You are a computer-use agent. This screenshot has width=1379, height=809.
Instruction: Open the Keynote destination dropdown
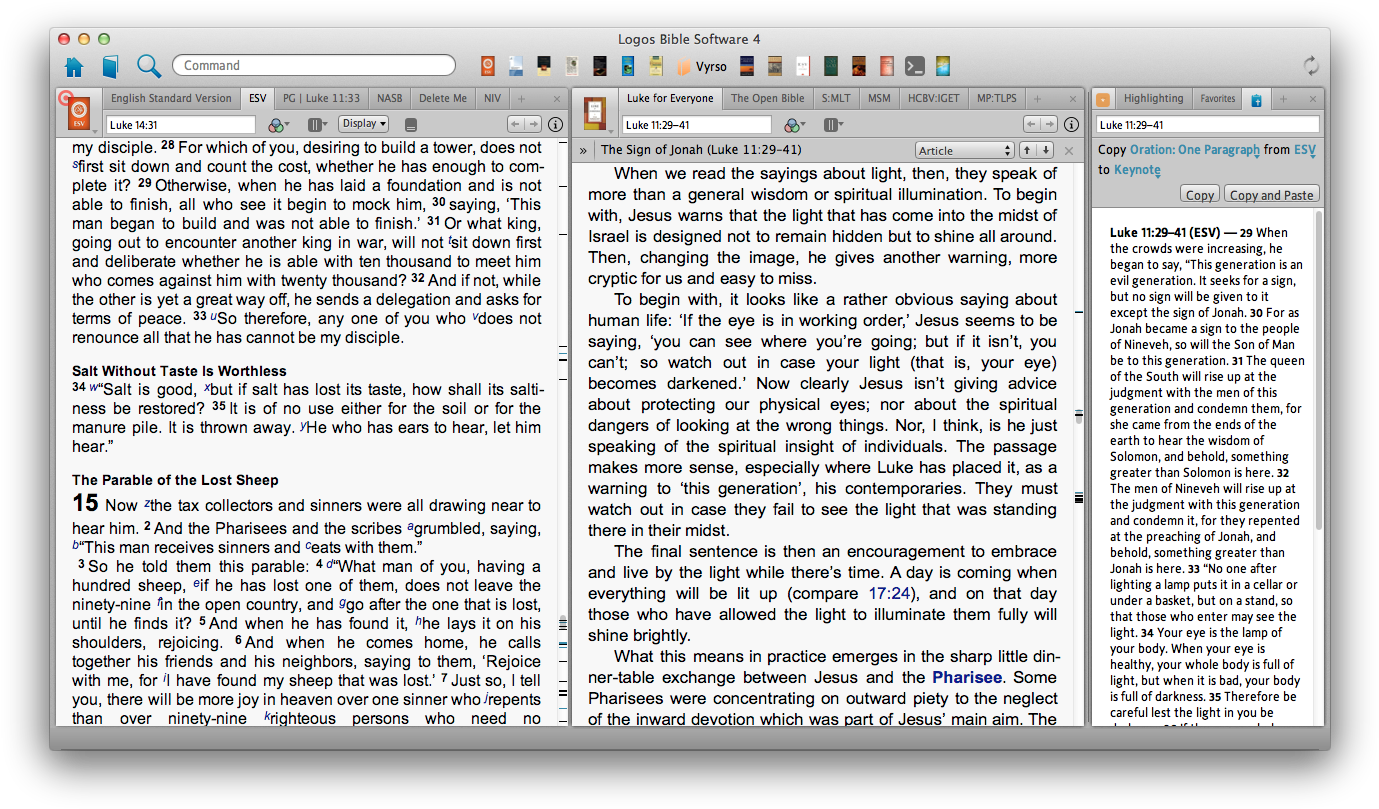point(1137,170)
